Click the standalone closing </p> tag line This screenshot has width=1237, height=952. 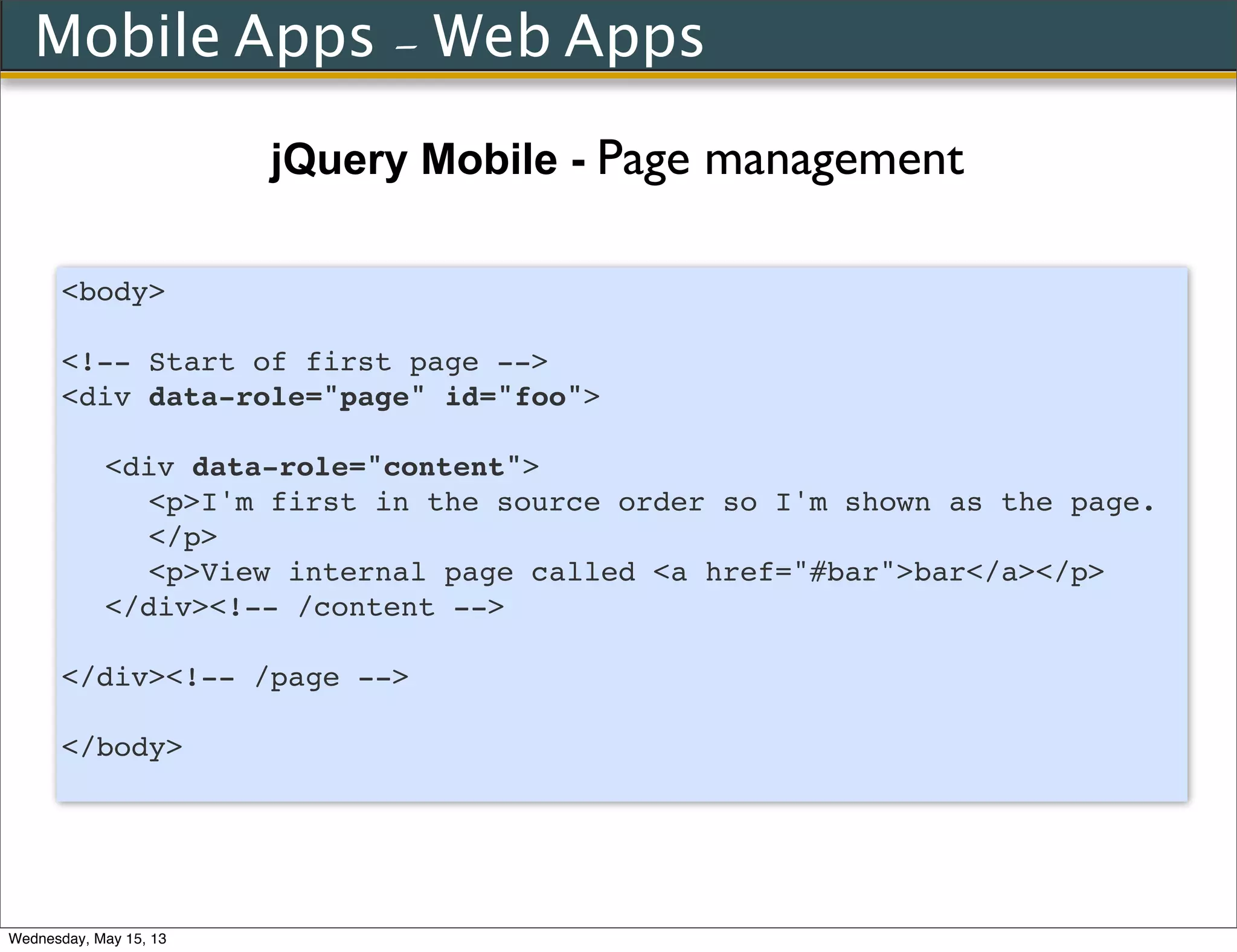[x=182, y=538]
